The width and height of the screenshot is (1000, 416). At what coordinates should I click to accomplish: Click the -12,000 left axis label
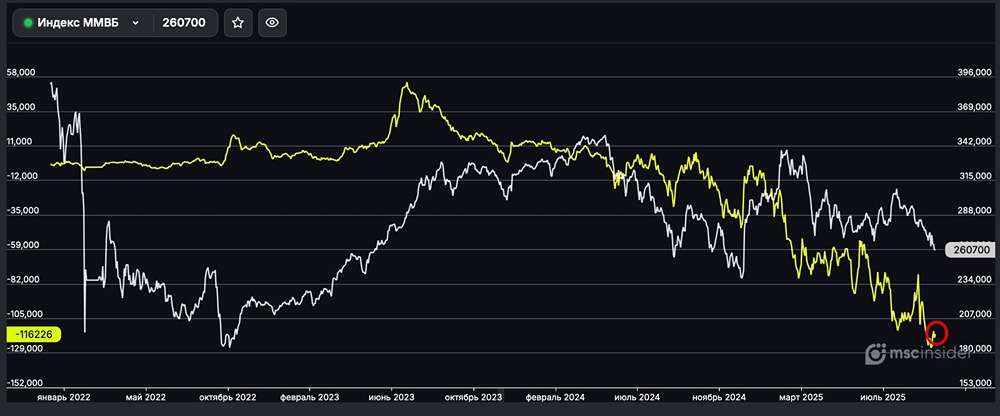(x=21, y=177)
